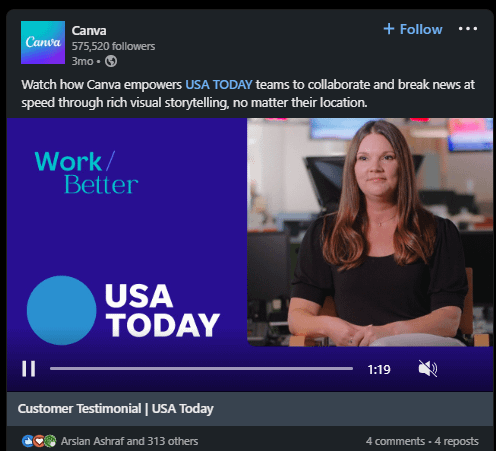The width and height of the screenshot is (496, 451).
Task: Click the Customer Testimonial video title
Action: pos(116,409)
